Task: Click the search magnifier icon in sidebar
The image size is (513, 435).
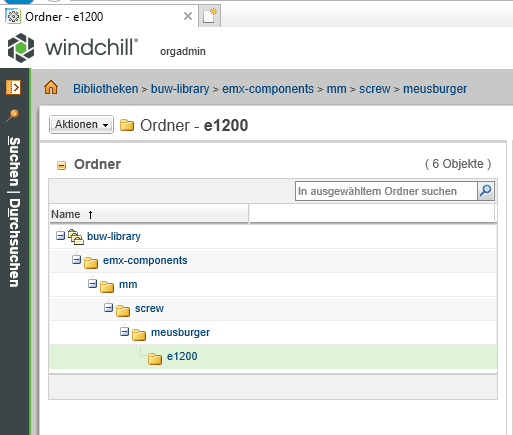Action: [x=13, y=115]
